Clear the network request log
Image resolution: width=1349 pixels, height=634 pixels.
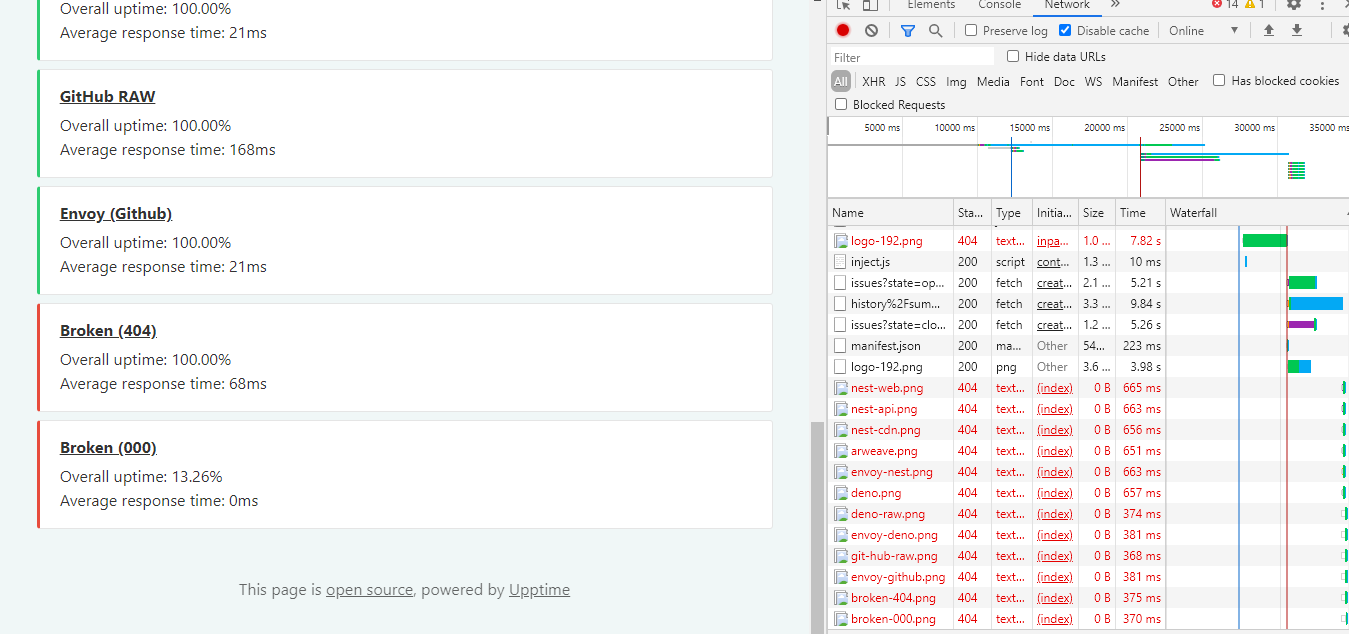pos(870,30)
